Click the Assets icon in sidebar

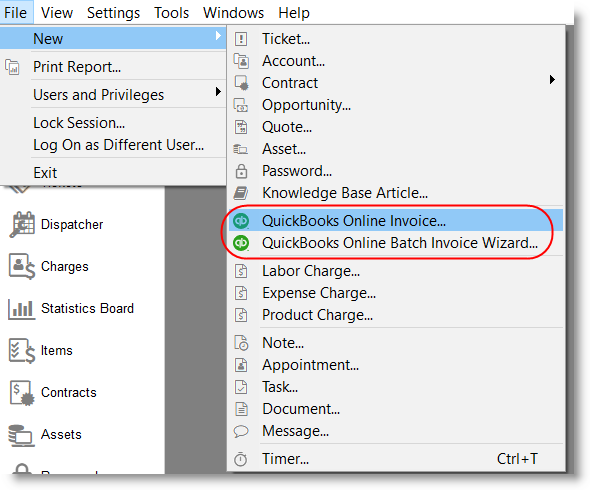tap(21, 435)
